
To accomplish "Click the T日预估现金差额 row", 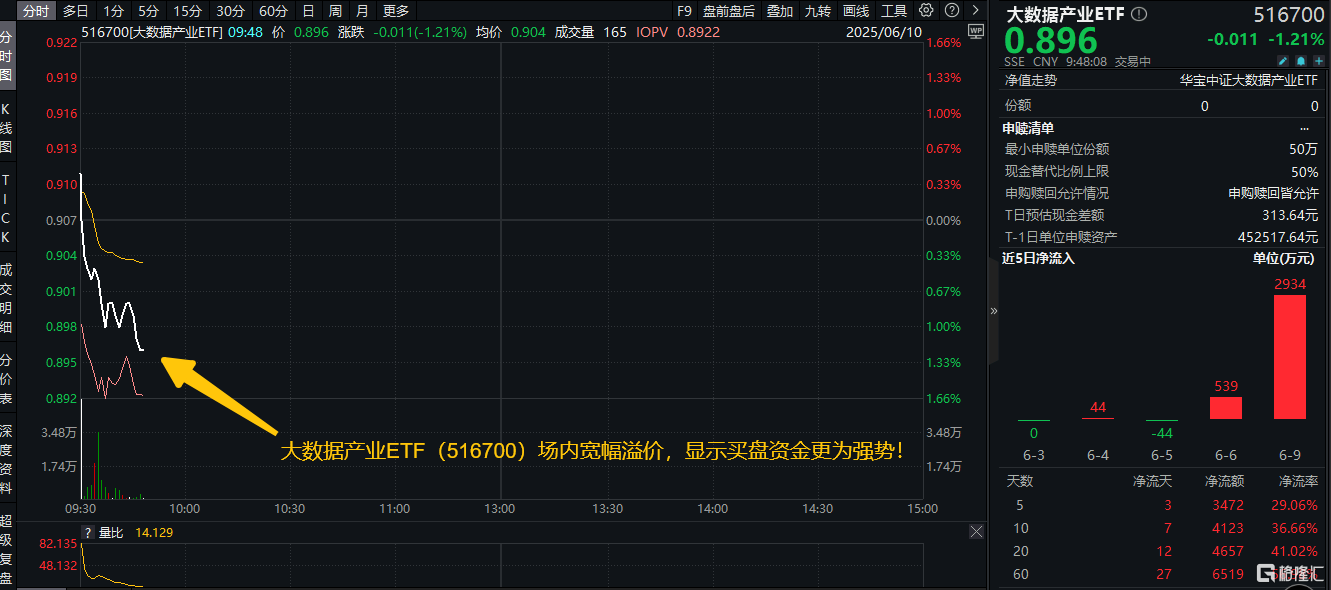I will pos(1161,215).
